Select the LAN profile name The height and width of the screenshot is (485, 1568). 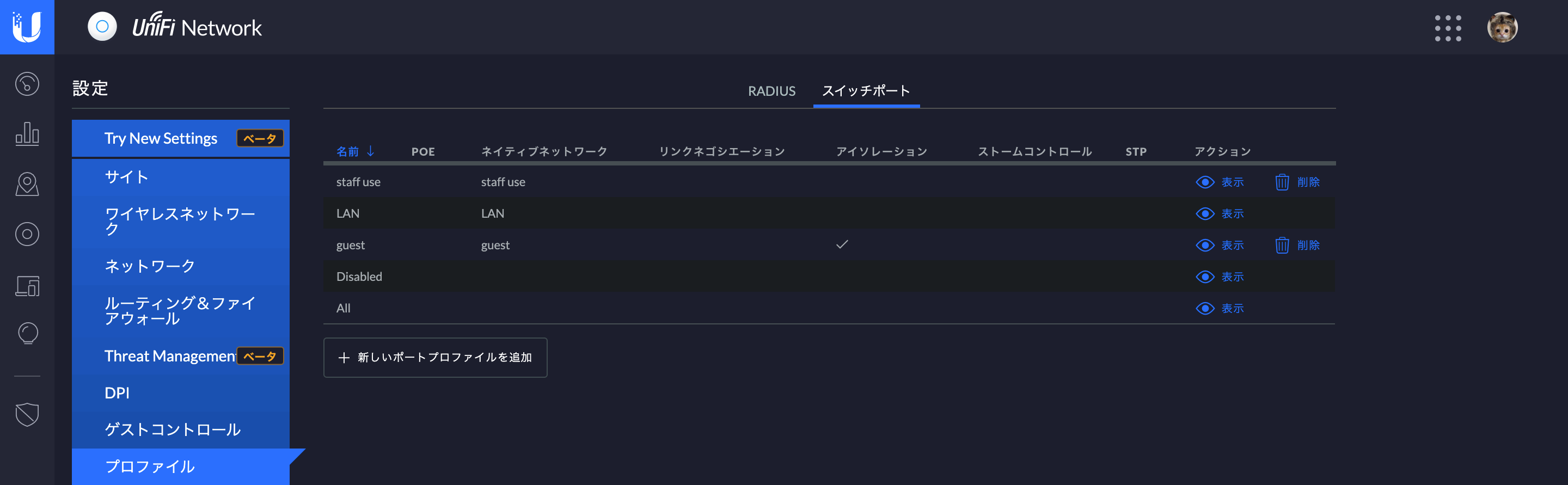click(347, 213)
